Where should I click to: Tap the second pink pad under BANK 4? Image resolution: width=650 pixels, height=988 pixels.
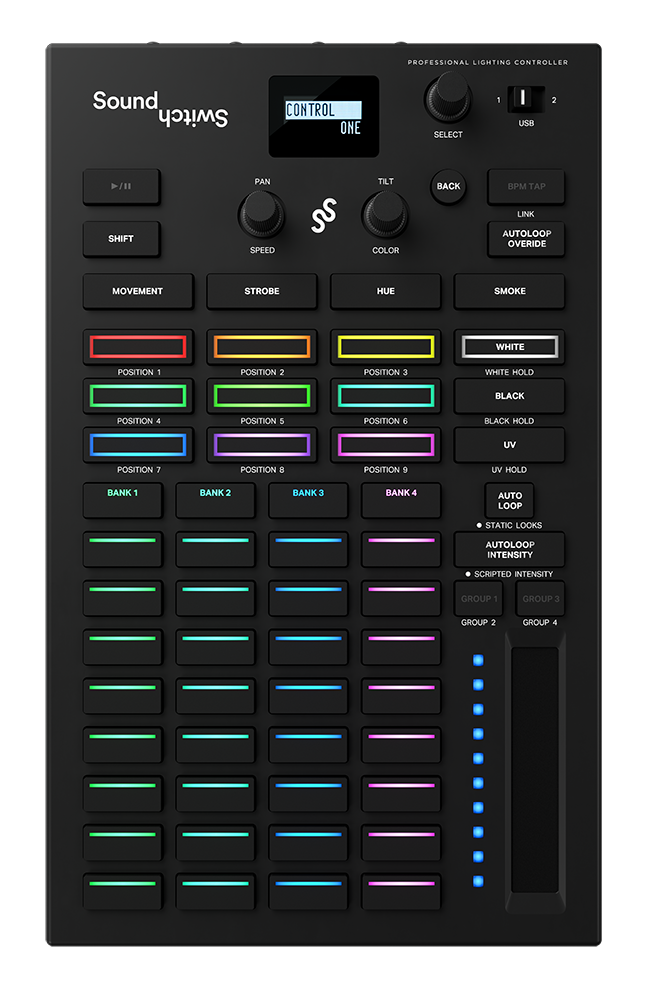[x=401, y=599]
